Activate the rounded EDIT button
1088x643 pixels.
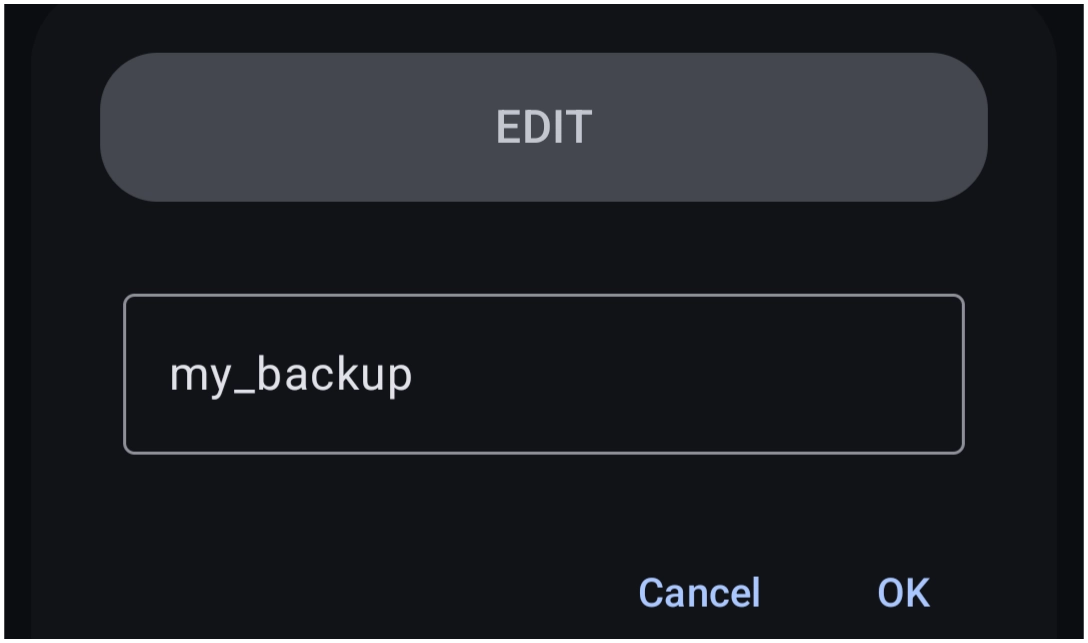click(543, 127)
